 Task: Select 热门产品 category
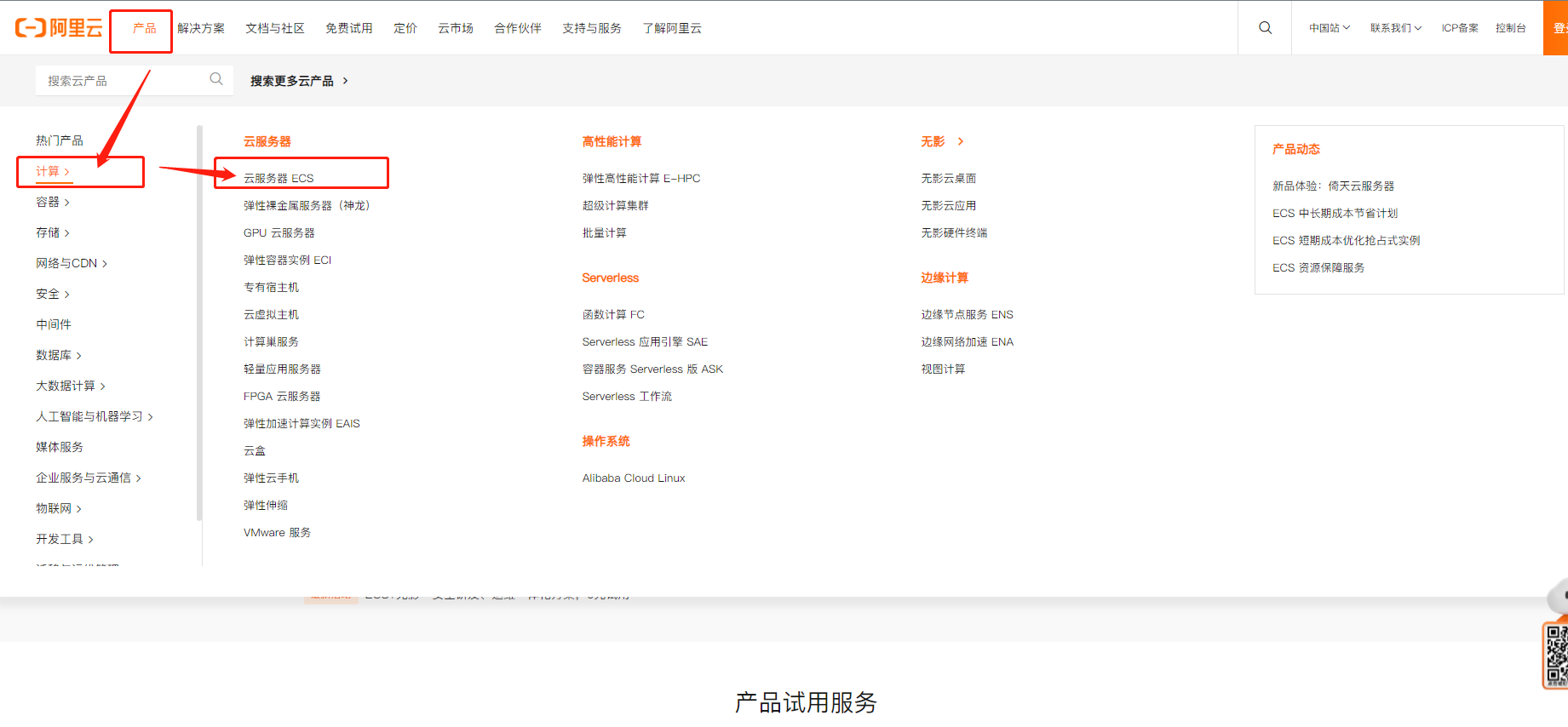(x=60, y=140)
